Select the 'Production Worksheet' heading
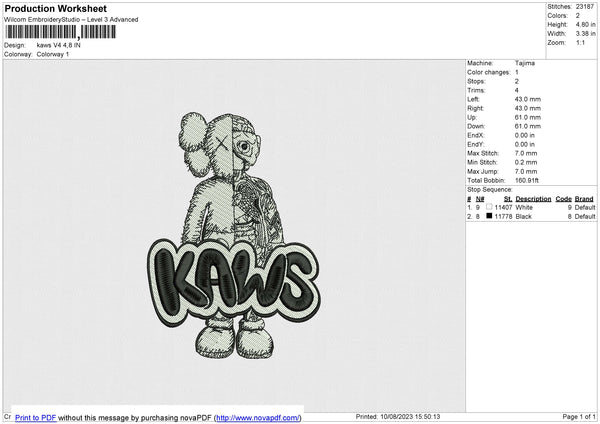Viewport: 600px width, 424px height. [x=55, y=8]
